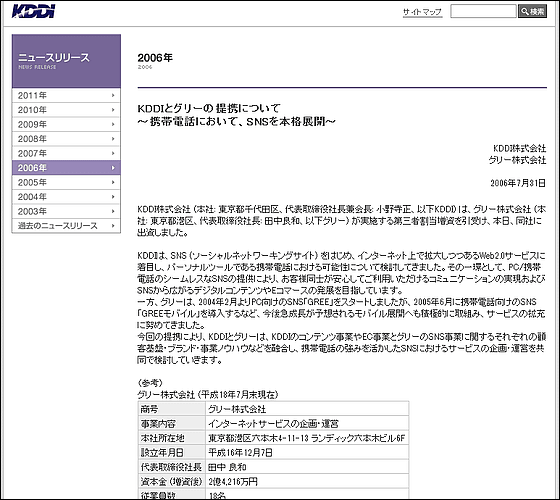Click the arrow beside 2006年
The image size is (560, 500).
pos(113,168)
